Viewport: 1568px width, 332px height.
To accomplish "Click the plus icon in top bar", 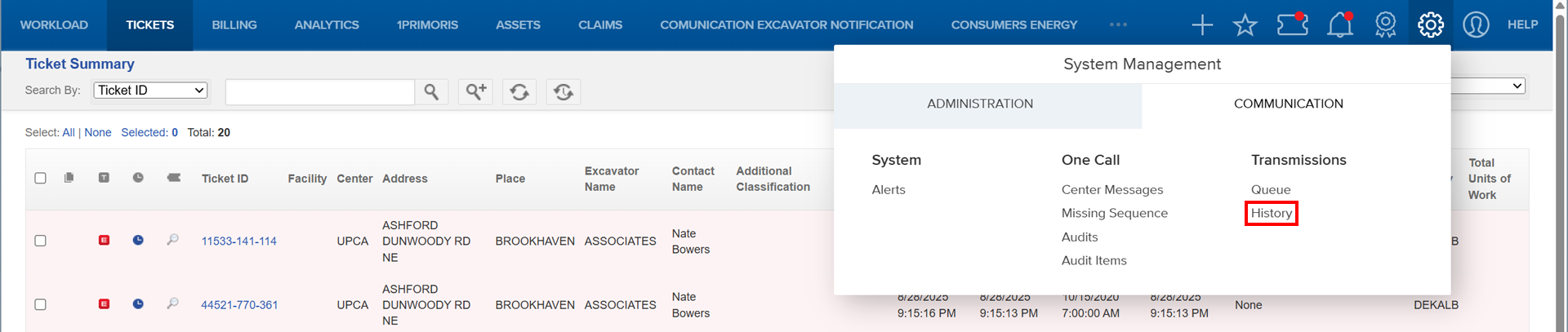I will pos(1202,24).
